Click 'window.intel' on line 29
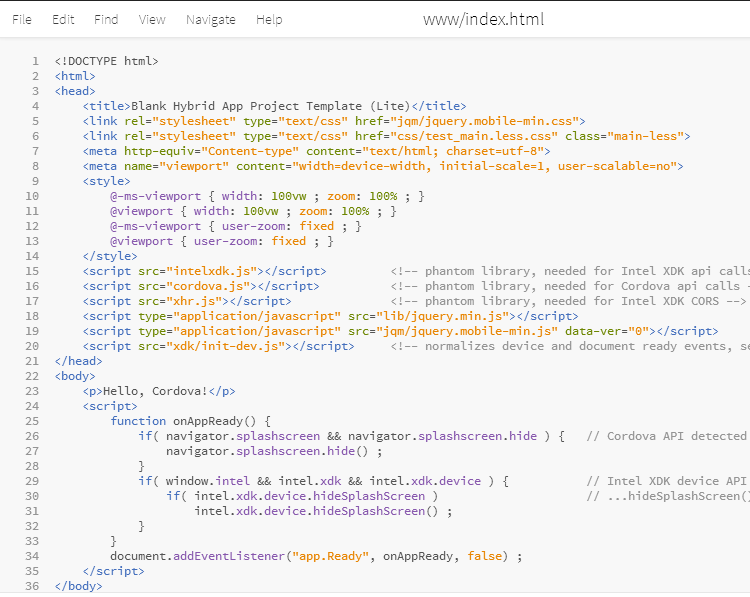The height and width of the screenshot is (597, 750). (x=208, y=481)
